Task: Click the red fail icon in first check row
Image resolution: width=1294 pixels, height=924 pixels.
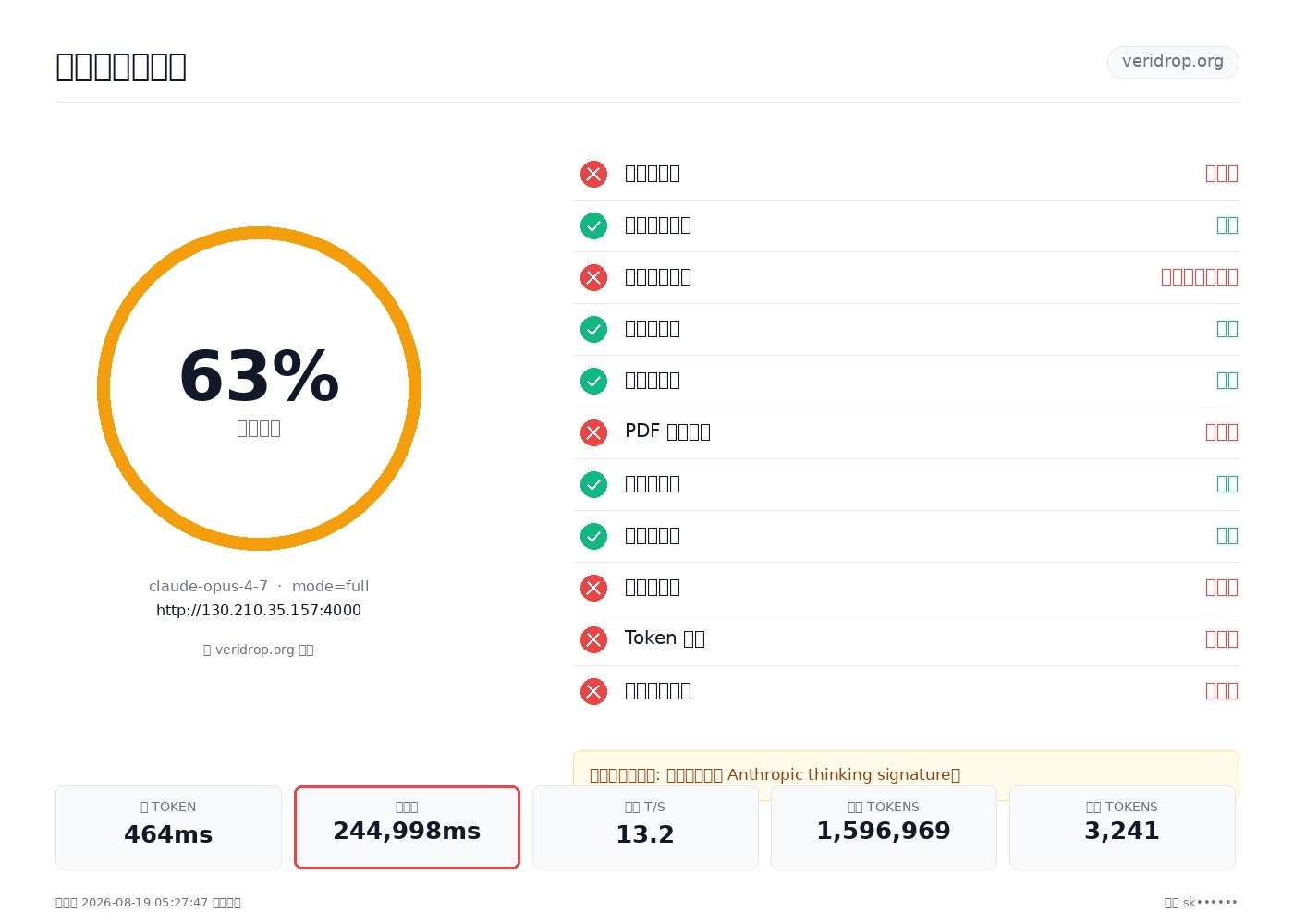Action: pos(593,174)
